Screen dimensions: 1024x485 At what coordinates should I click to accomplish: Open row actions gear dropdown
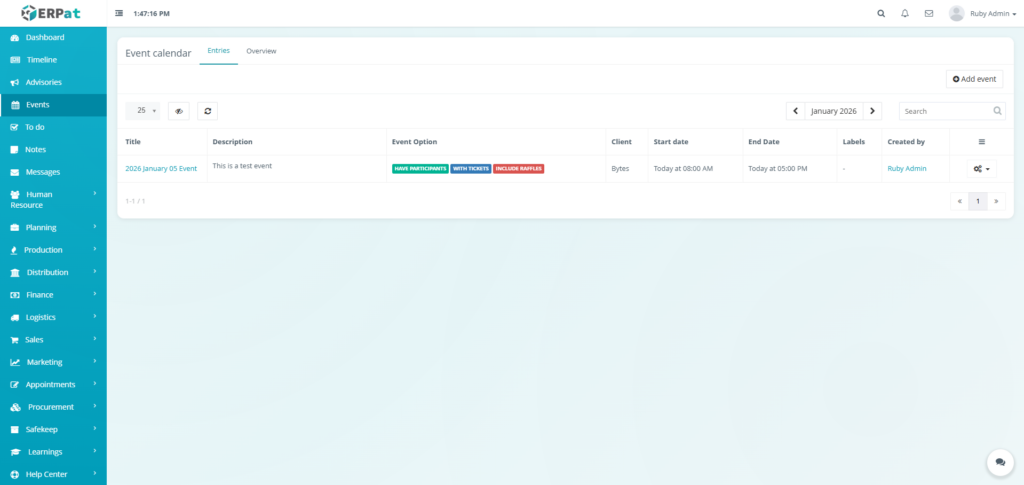[981, 169]
